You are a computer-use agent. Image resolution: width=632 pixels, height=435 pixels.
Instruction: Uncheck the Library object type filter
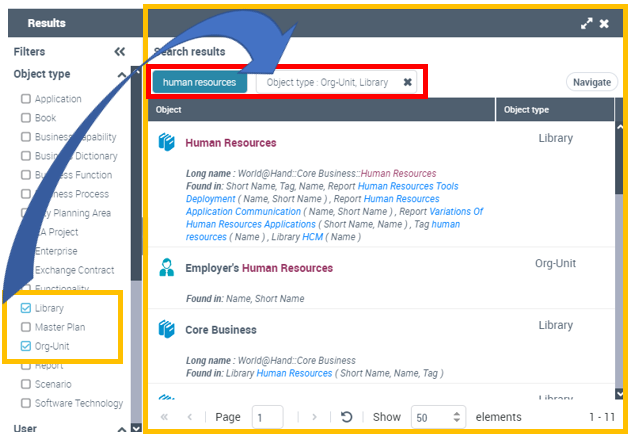coord(26,309)
